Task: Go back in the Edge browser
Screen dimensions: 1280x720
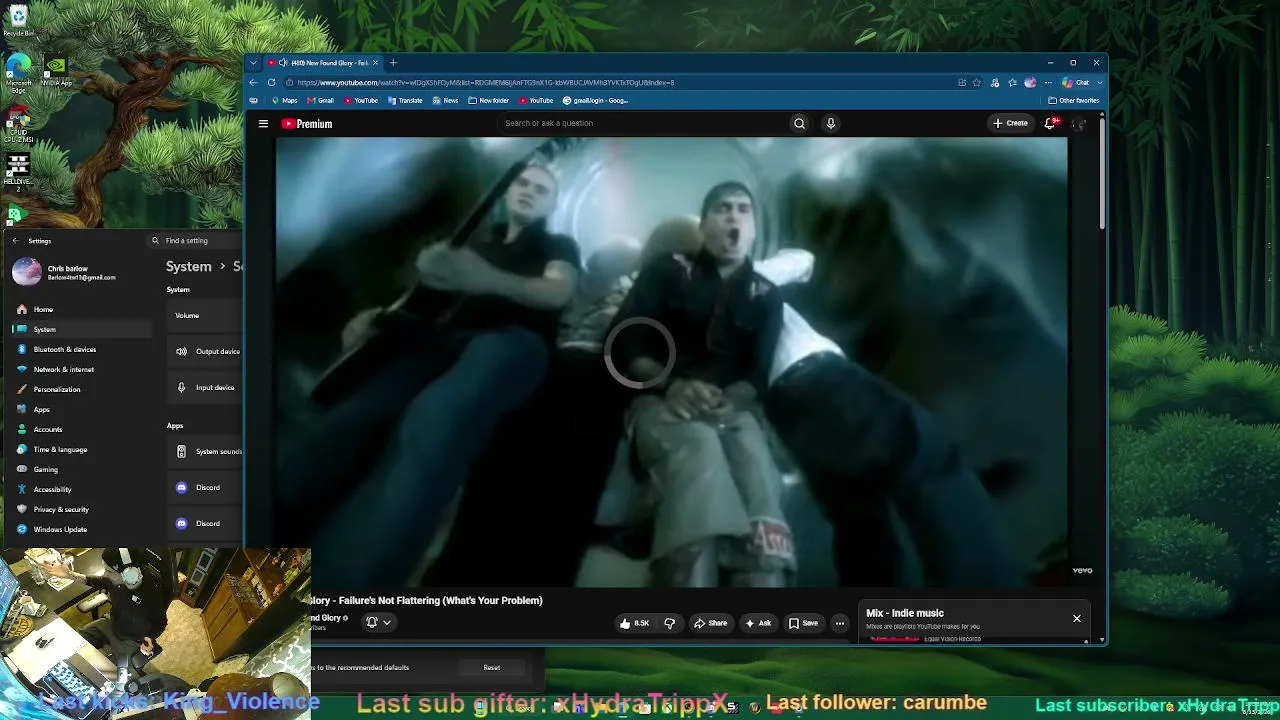Action: (x=254, y=83)
